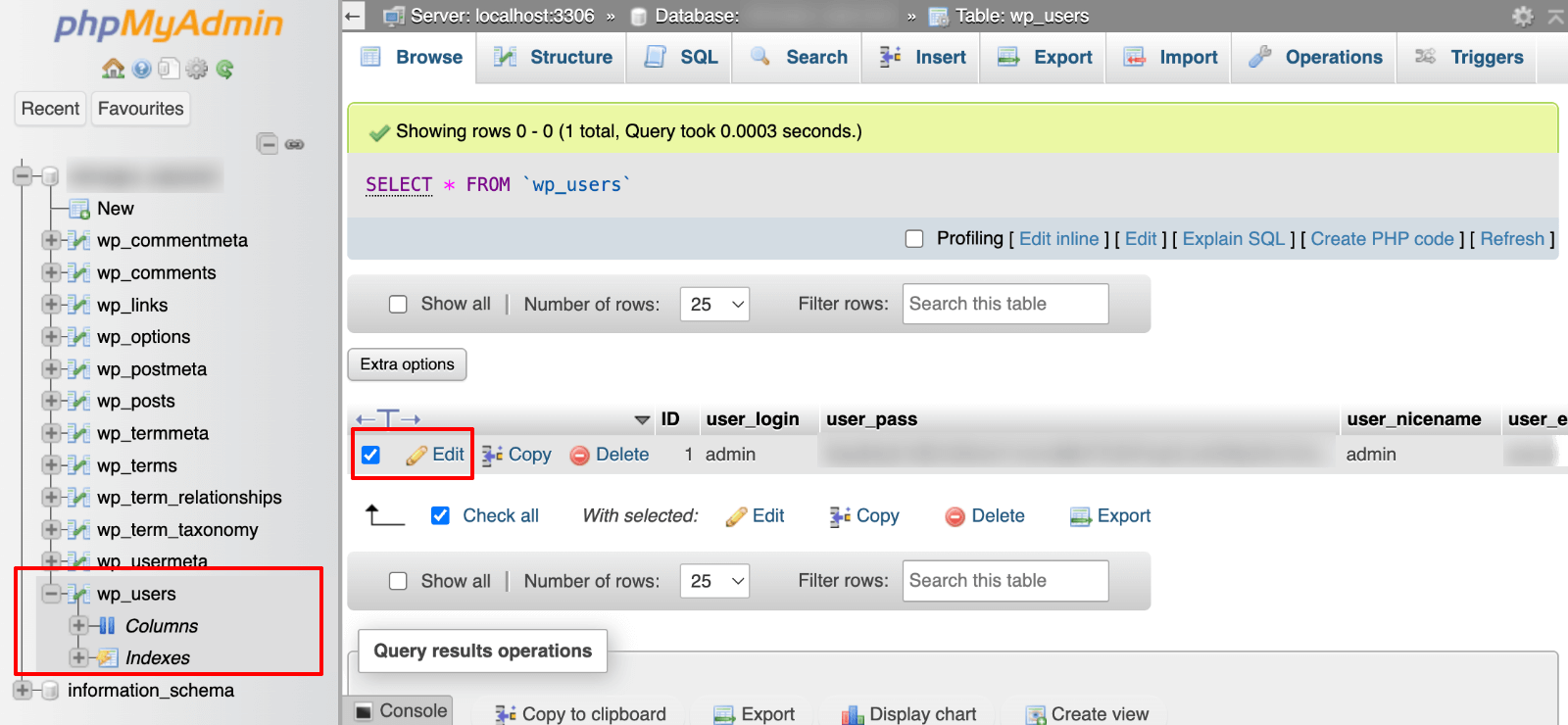Collapse the wp_users tree node
1568x725 pixels.
click(51, 594)
